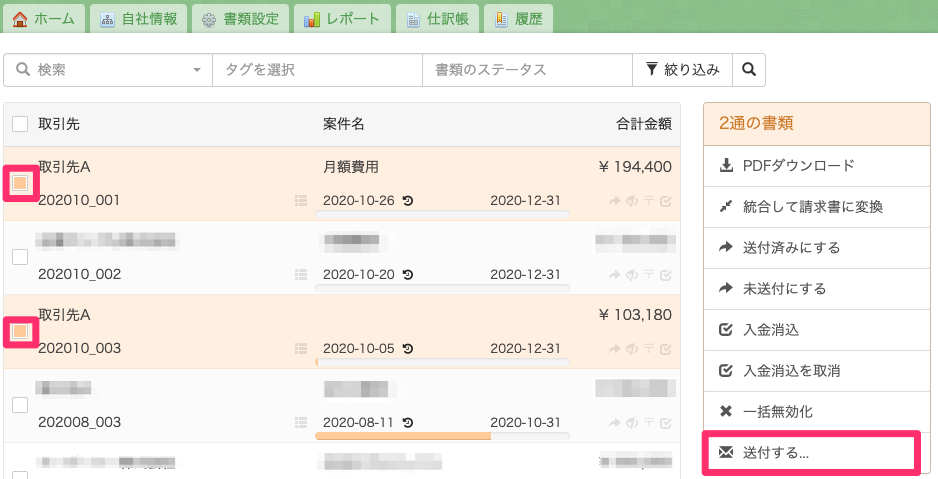The image size is (938, 479).
Task: Toggle the select-all checkbox in header
Action: tap(20, 124)
